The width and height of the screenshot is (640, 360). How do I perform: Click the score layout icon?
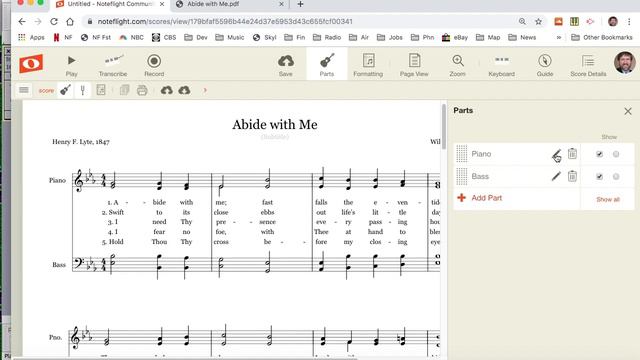[x=101, y=90]
